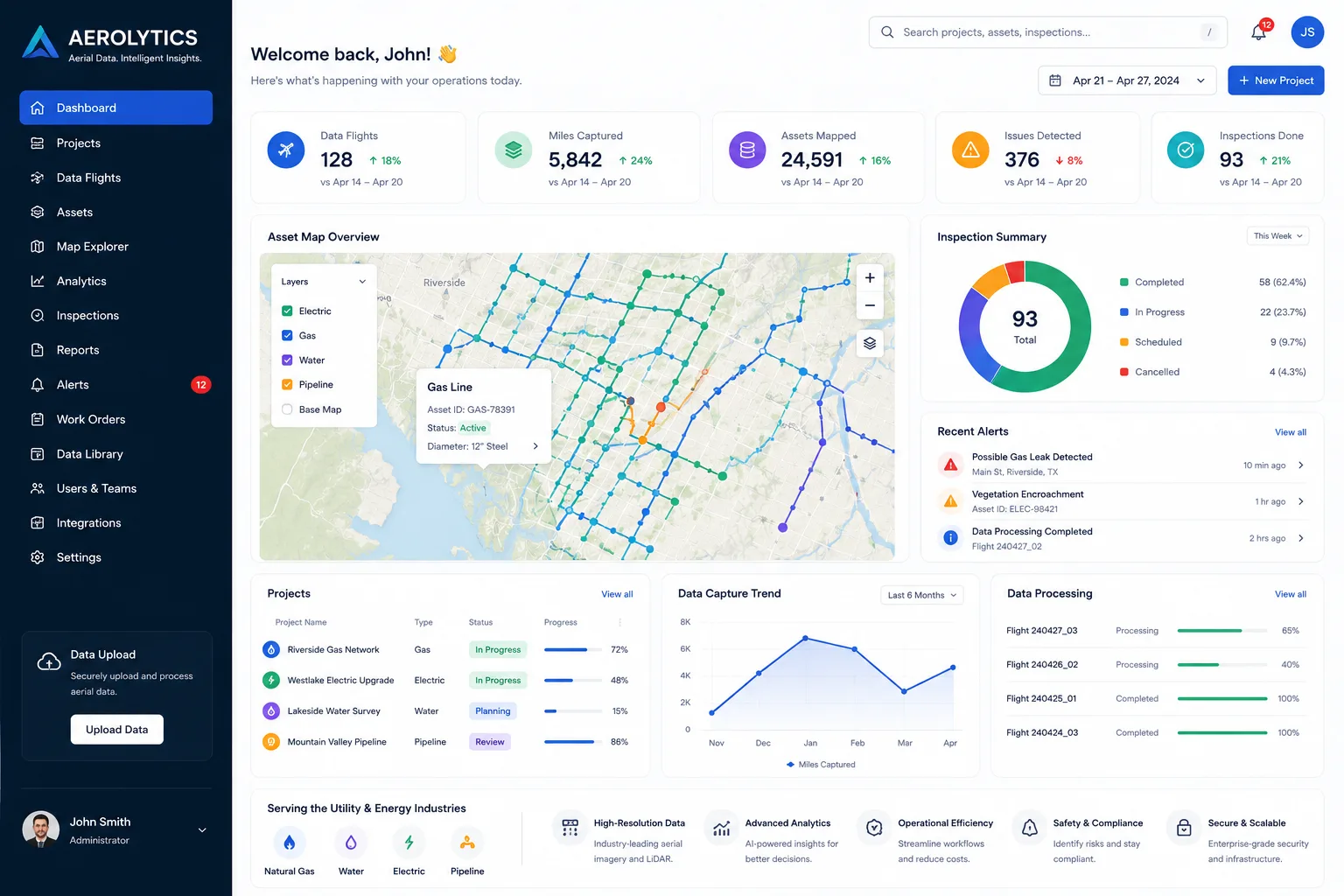Toggle the Pipeline layer checkbox
This screenshot has height=896, width=1344.
coord(287,385)
